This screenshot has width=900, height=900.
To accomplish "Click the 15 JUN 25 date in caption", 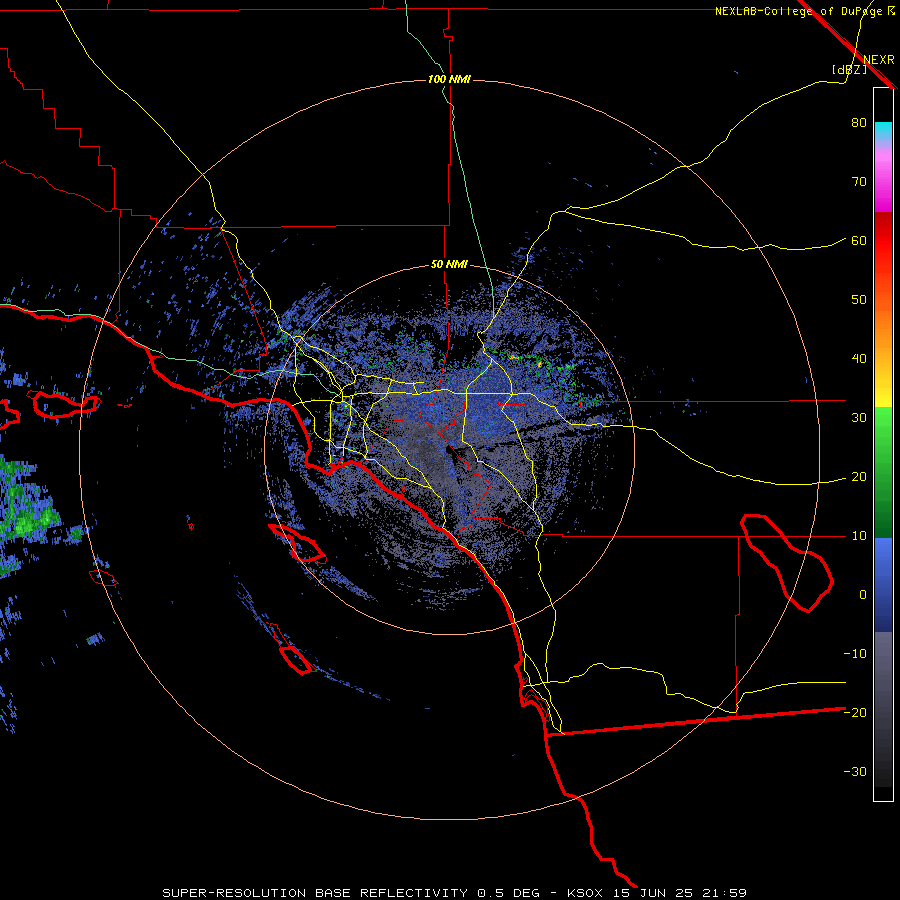I will click(651, 893).
